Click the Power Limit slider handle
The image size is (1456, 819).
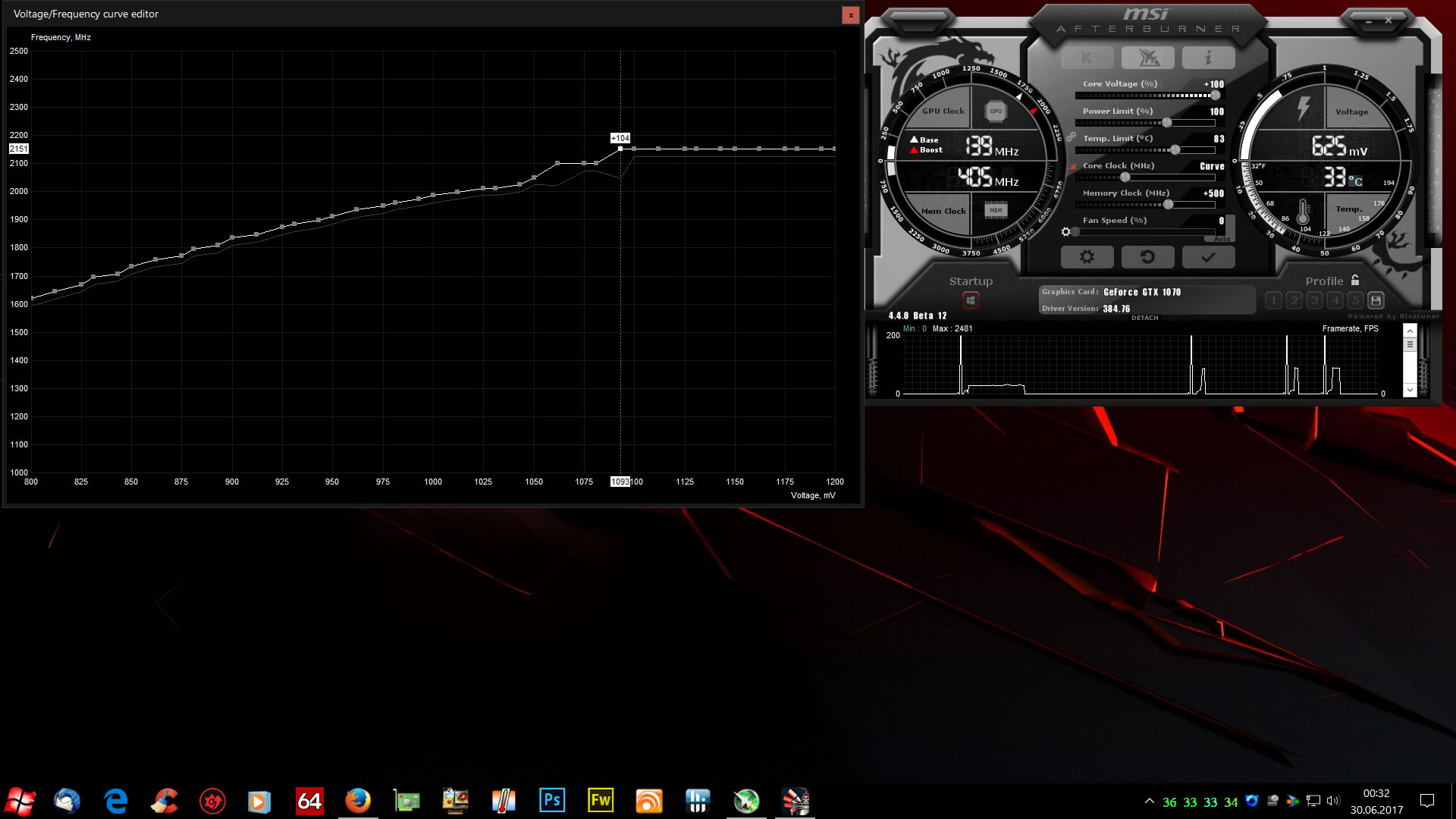[1166, 123]
